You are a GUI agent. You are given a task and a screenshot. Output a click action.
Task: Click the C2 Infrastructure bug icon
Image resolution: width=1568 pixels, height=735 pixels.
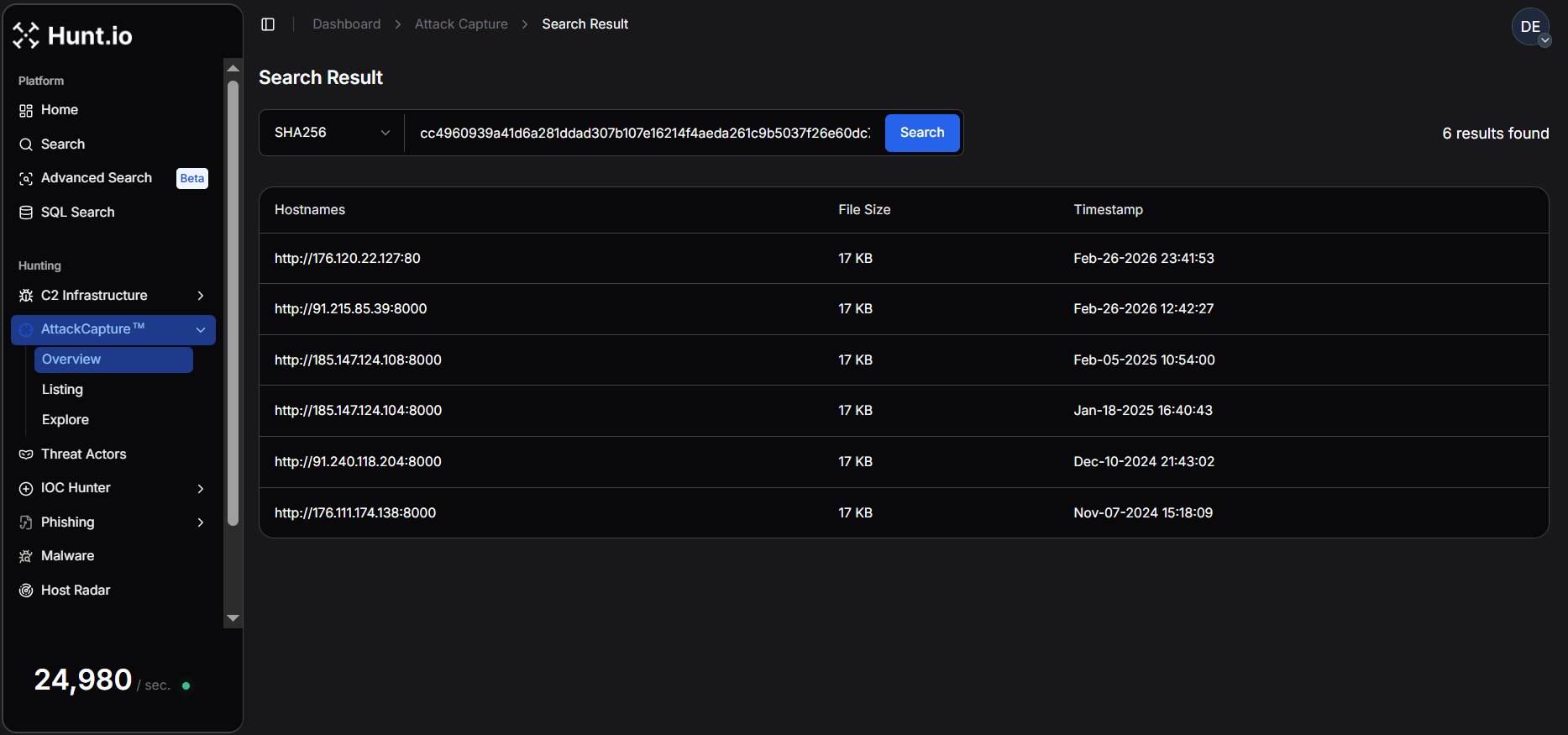26,296
